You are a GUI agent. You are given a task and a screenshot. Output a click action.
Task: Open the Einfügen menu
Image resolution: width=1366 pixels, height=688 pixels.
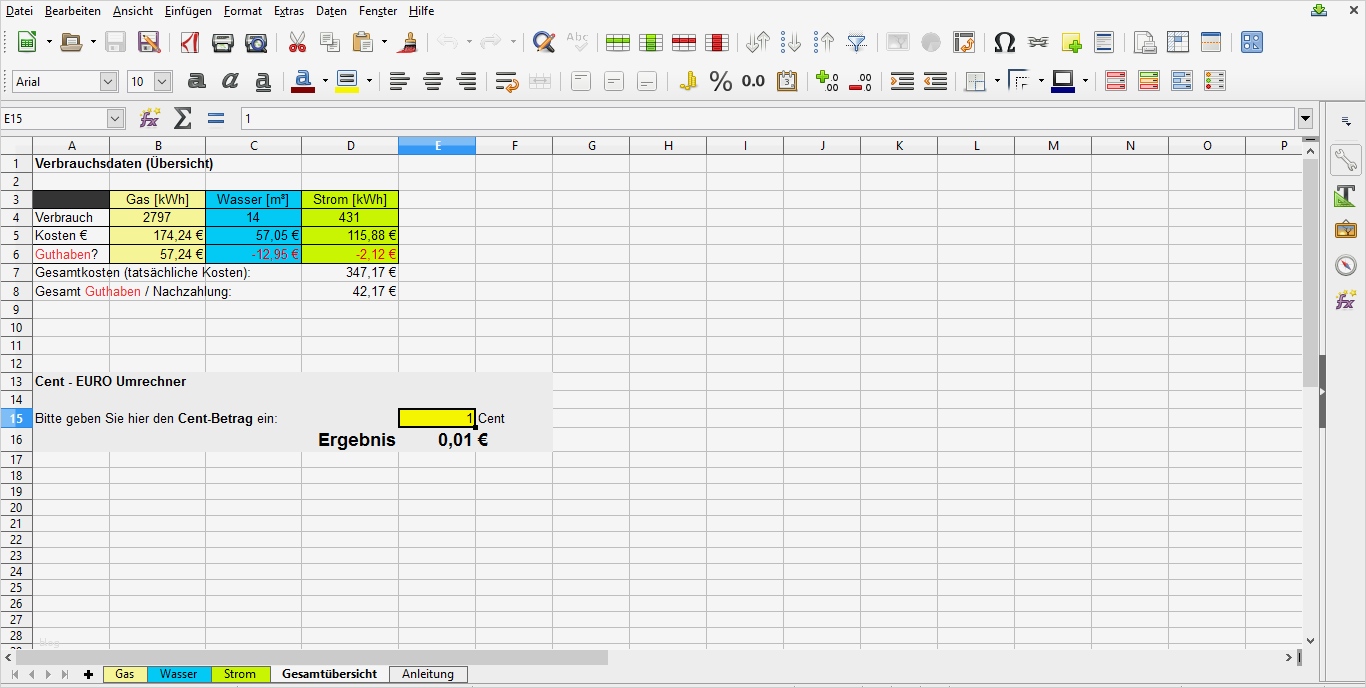188,11
